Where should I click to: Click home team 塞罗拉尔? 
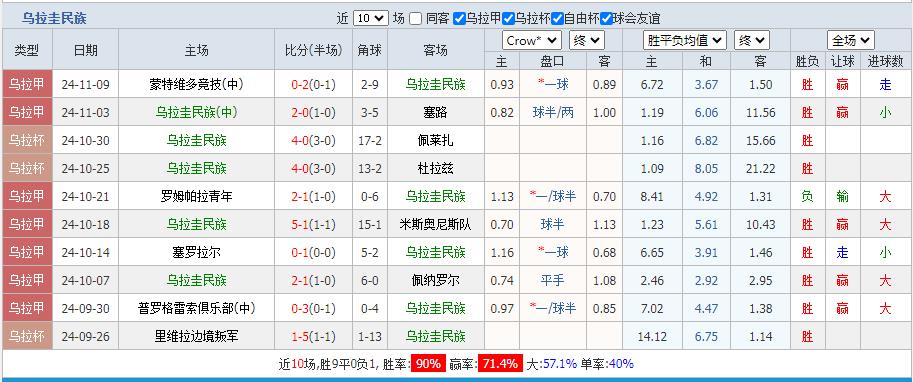[196, 252]
